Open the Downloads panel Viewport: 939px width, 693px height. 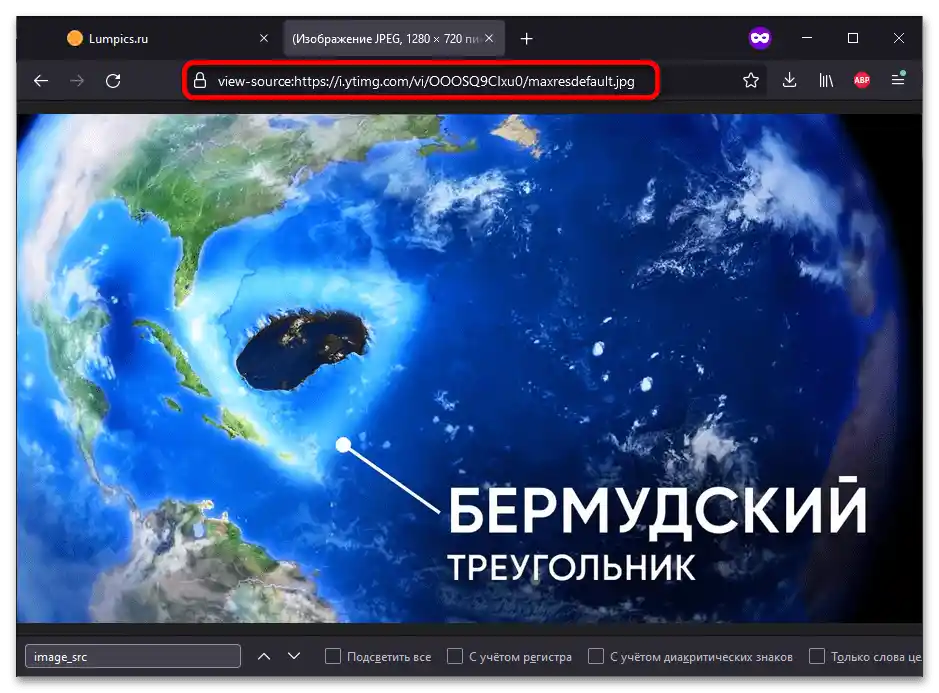tap(789, 80)
